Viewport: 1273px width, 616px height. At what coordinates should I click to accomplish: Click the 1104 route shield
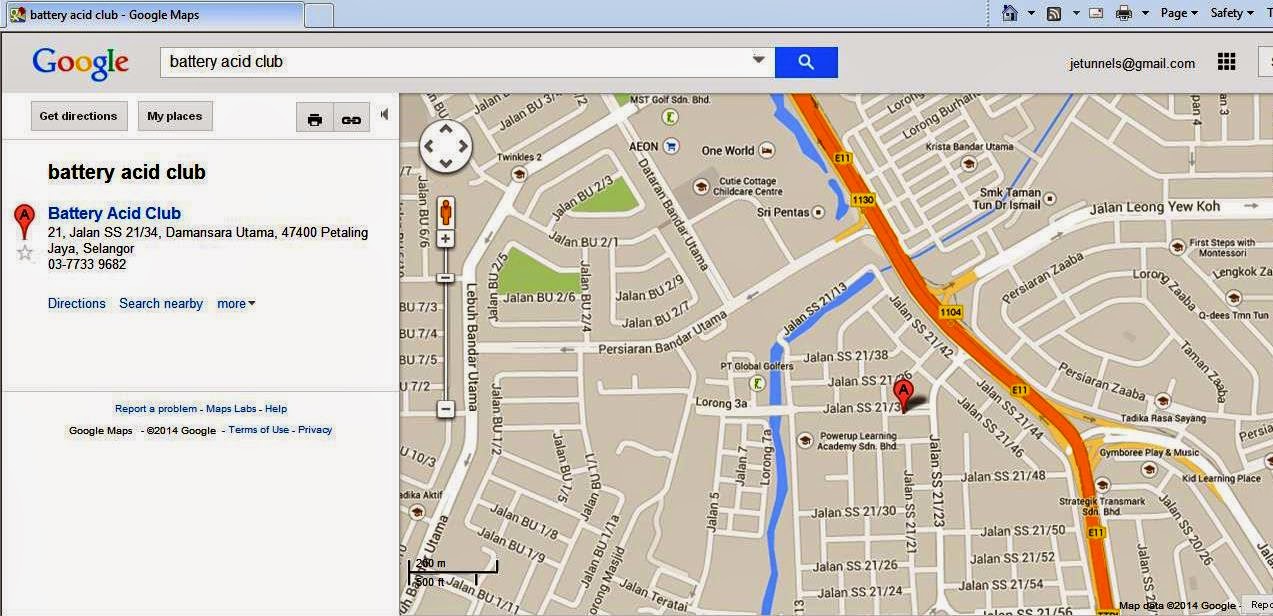(x=950, y=312)
